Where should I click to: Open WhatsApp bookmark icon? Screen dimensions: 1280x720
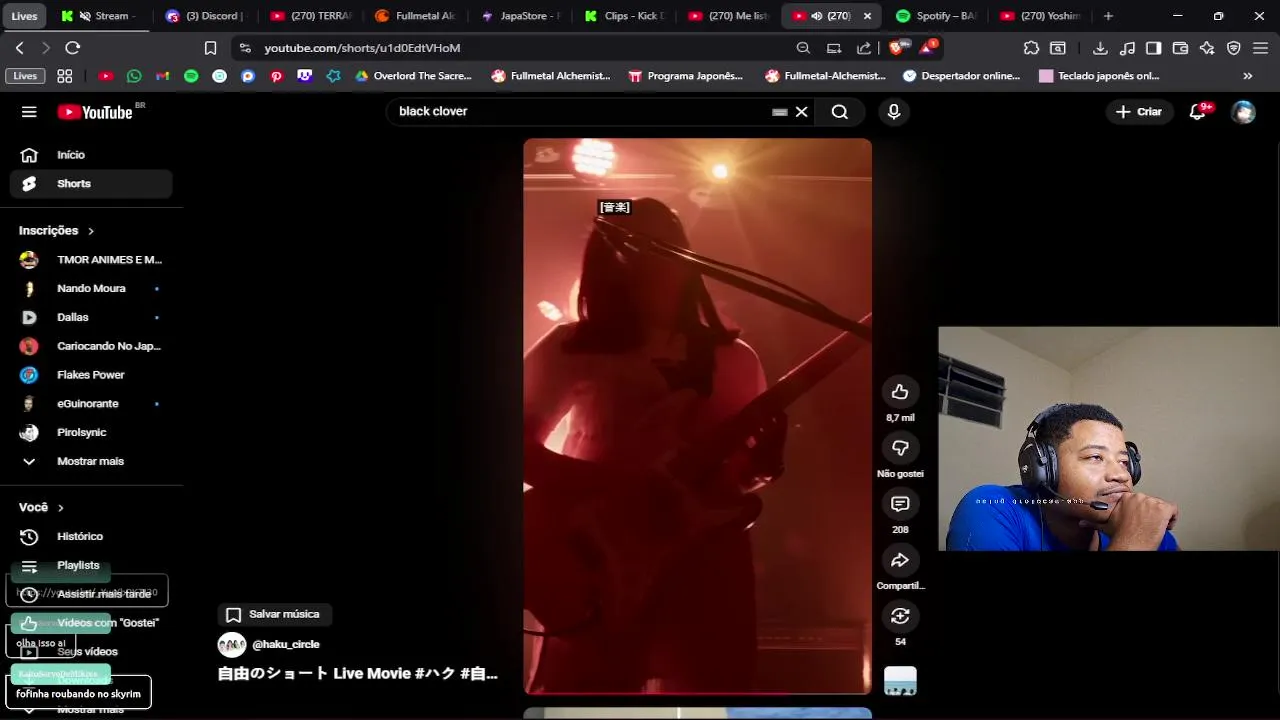pyautogui.click(x=134, y=76)
